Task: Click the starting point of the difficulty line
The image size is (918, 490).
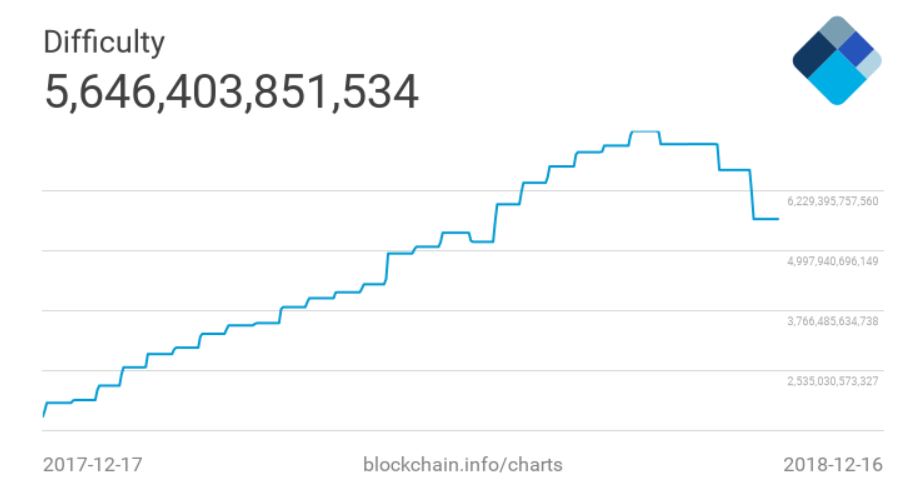Action: coord(43,414)
